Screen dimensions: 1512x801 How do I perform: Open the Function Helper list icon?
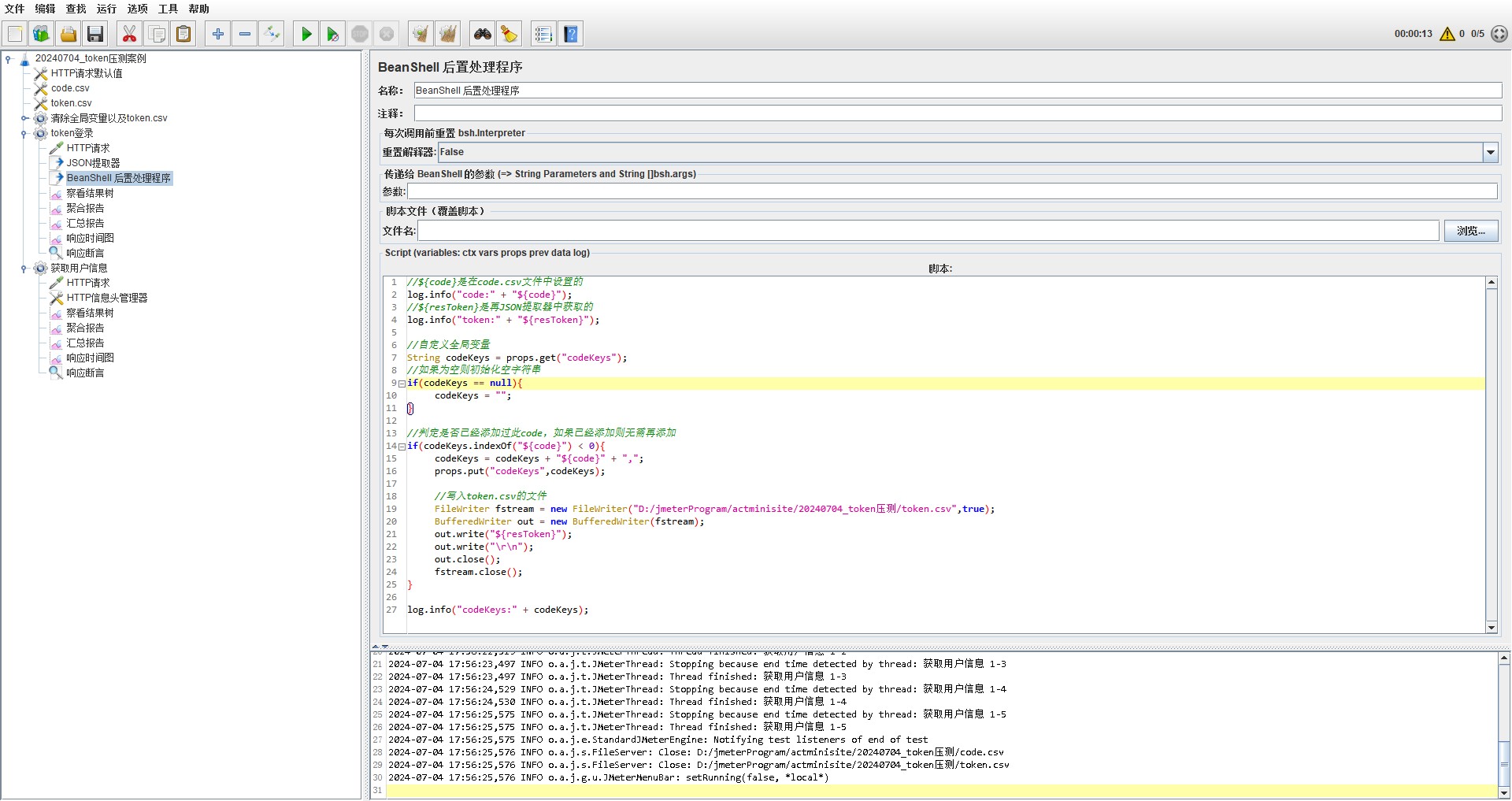click(x=543, y=34)
